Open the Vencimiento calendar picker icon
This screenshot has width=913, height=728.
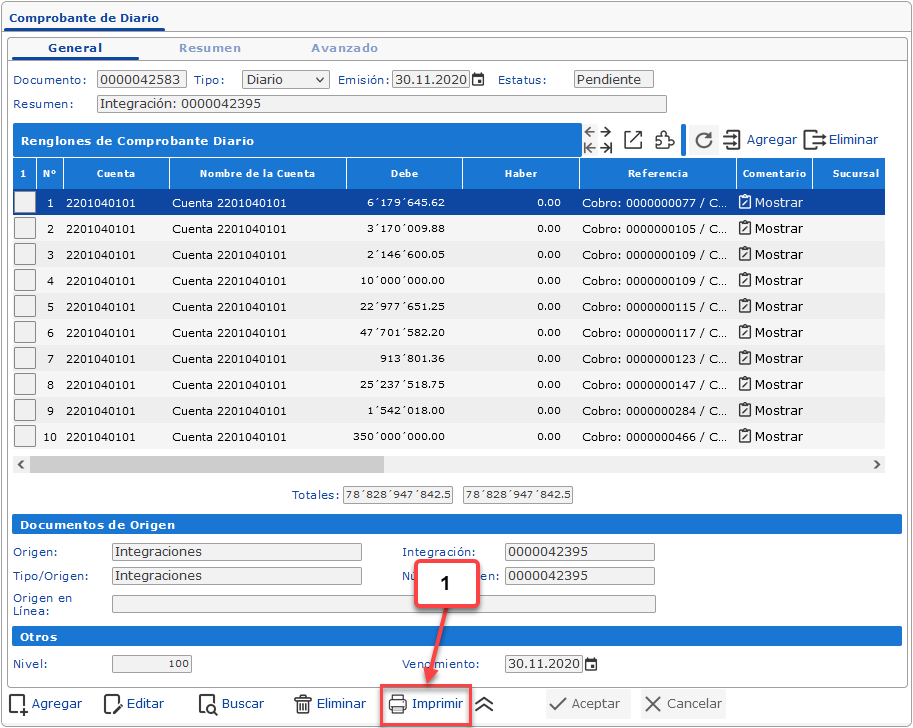click(591, 664)
